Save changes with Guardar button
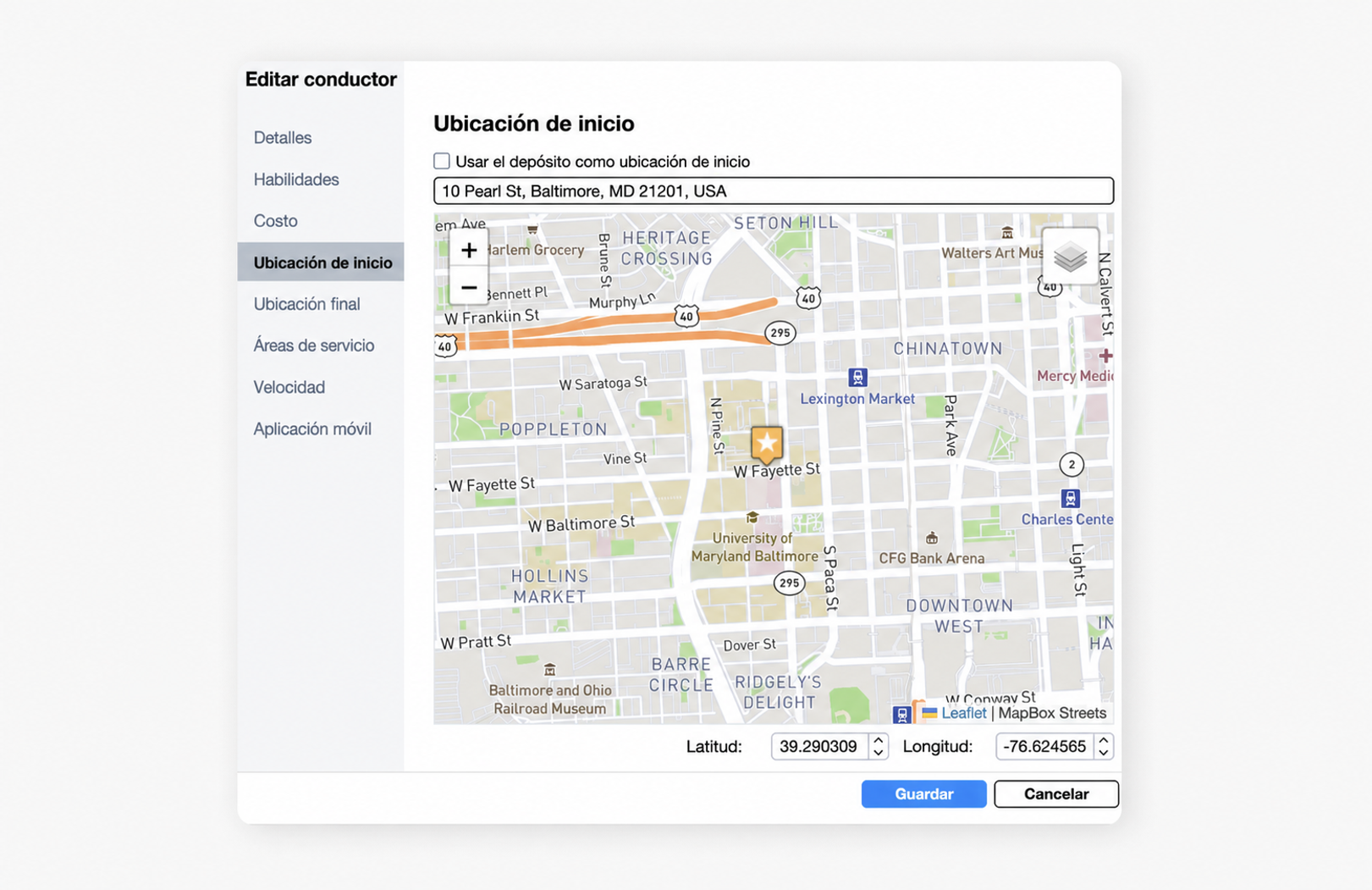The image size is (1372, 890). click(x=923, y=793)
